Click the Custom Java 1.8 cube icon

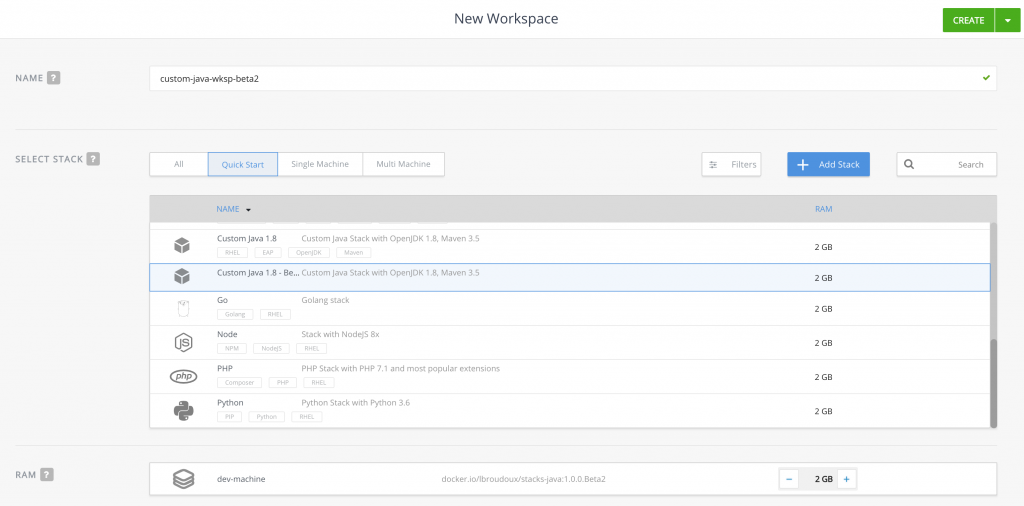[x=182, y=245]
